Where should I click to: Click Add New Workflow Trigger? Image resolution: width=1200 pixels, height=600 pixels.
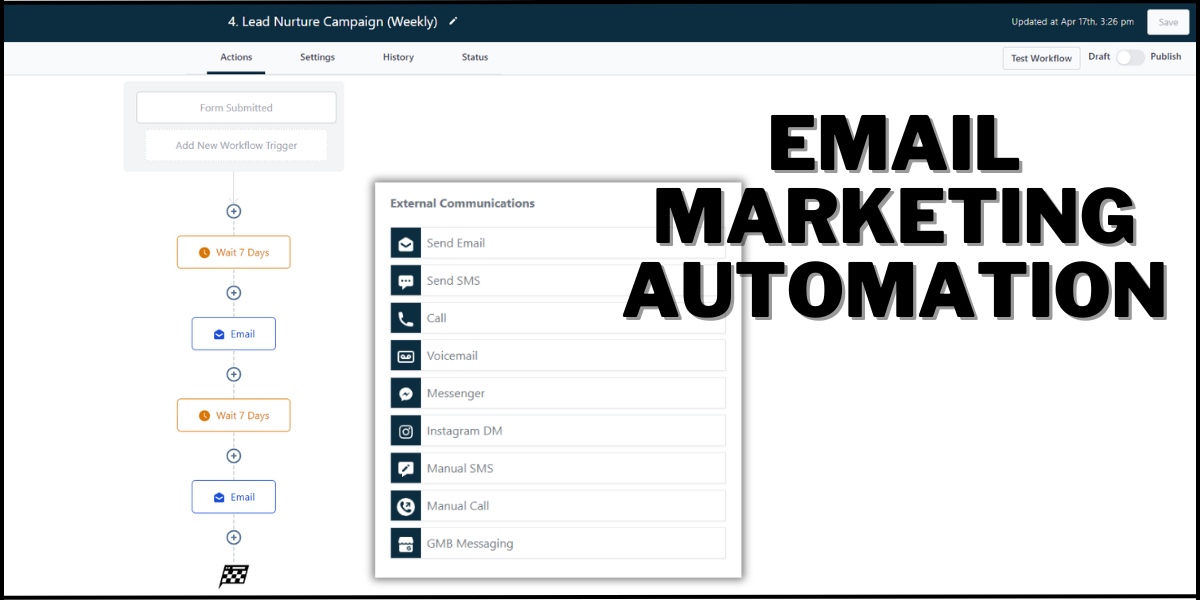[x=236, y=144]
